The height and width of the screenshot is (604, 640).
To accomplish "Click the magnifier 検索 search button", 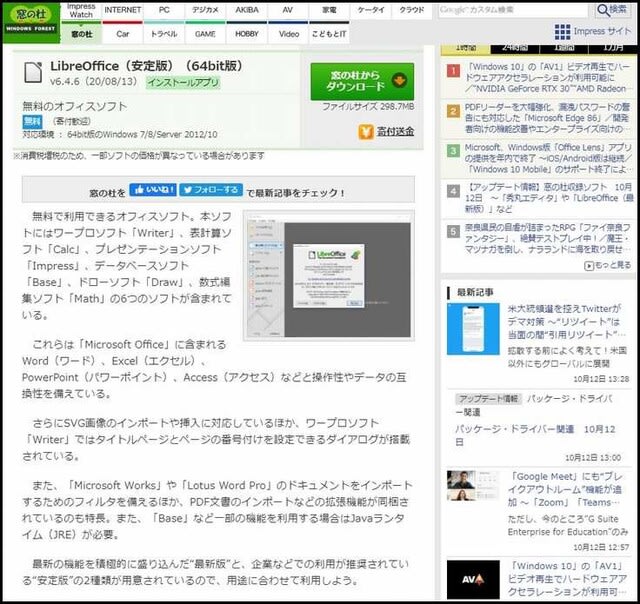I will (613, 10).
